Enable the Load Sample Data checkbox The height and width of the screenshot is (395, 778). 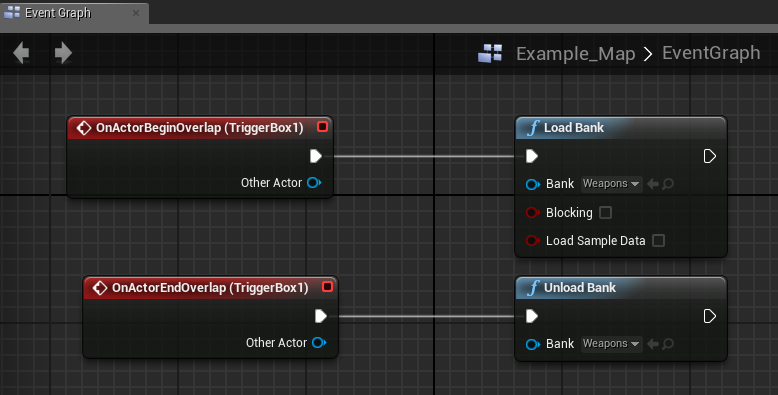[658, 241]
